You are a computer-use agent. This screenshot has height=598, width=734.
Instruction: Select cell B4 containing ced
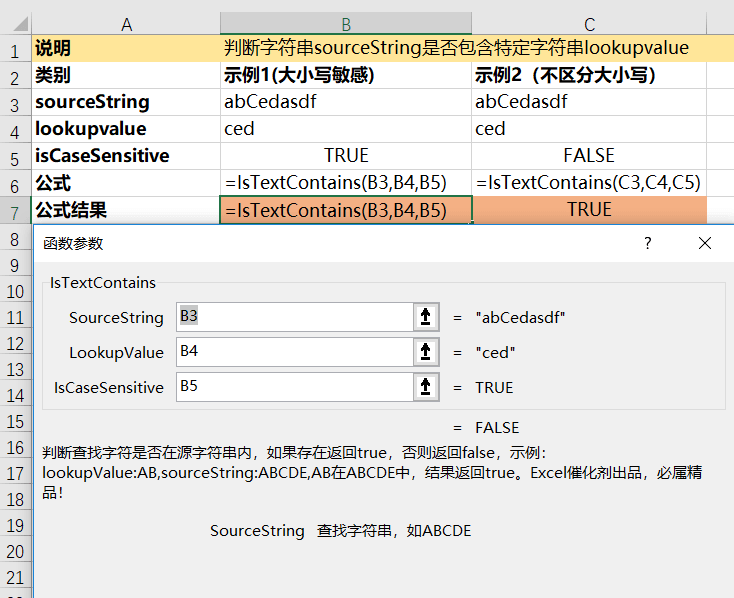click(346, 129)
